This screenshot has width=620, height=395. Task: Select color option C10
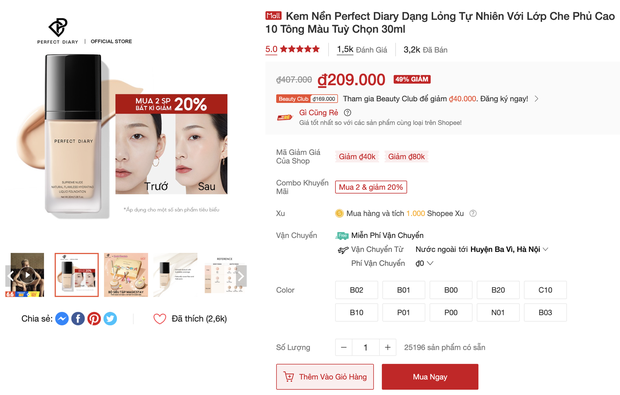[x=545, y=290]
